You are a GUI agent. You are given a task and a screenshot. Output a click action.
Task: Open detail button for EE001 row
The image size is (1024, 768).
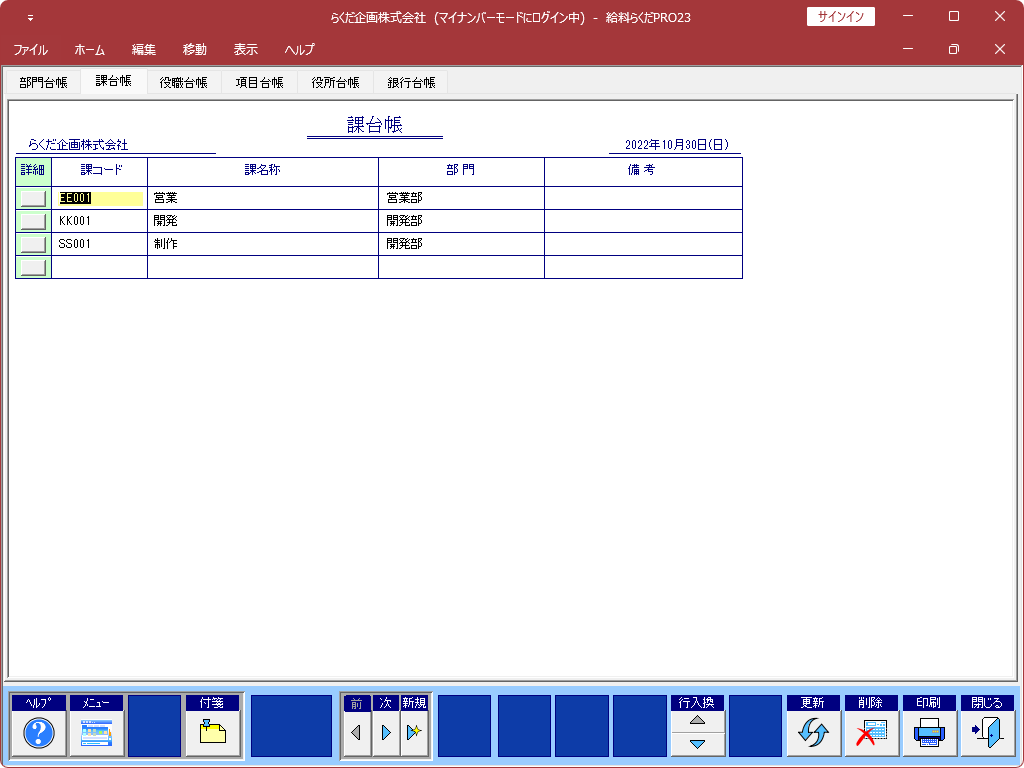point(33,198)
